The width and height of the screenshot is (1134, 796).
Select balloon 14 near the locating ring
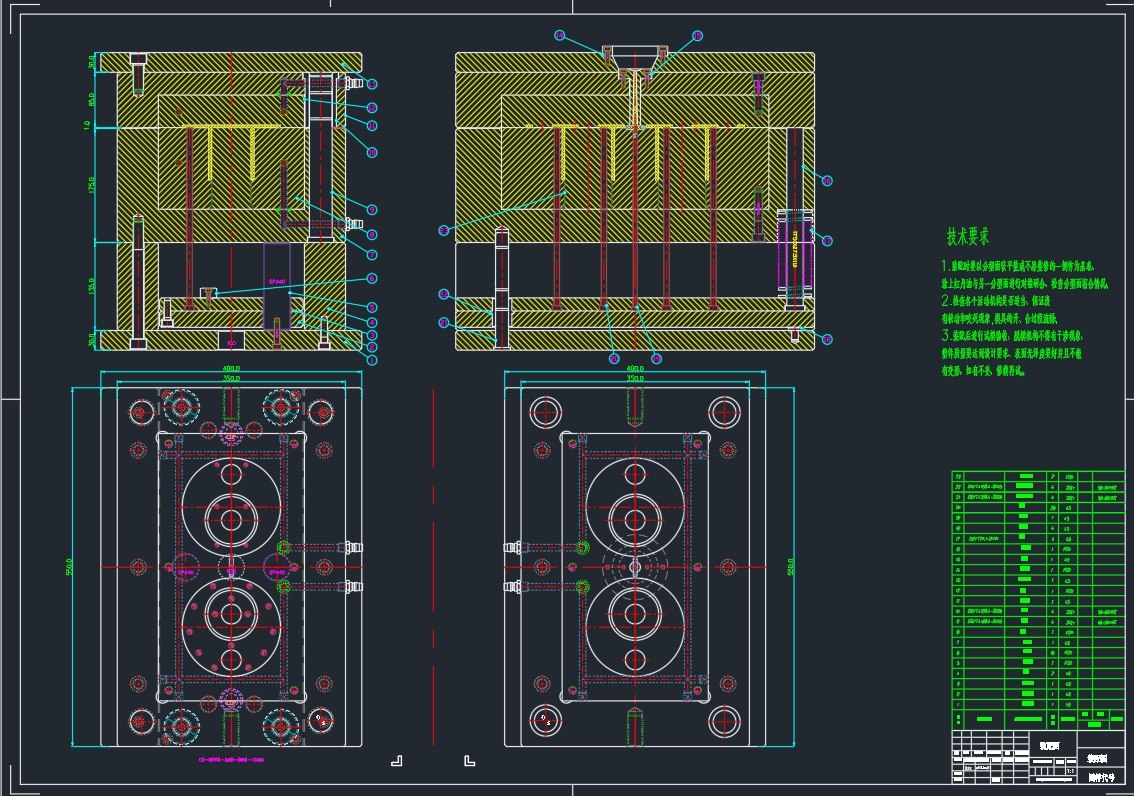[559, 35]
